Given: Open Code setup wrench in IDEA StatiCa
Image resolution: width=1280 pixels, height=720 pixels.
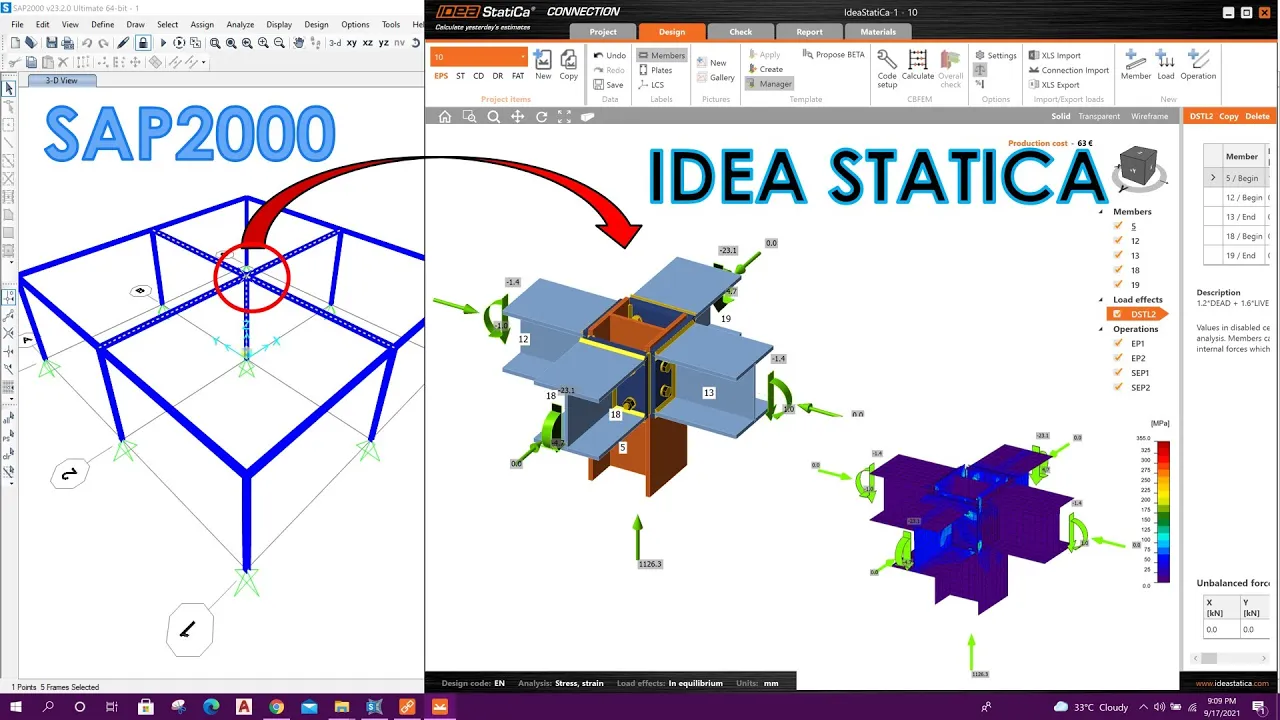Looking at the screenshot, I should coord(887,66).
